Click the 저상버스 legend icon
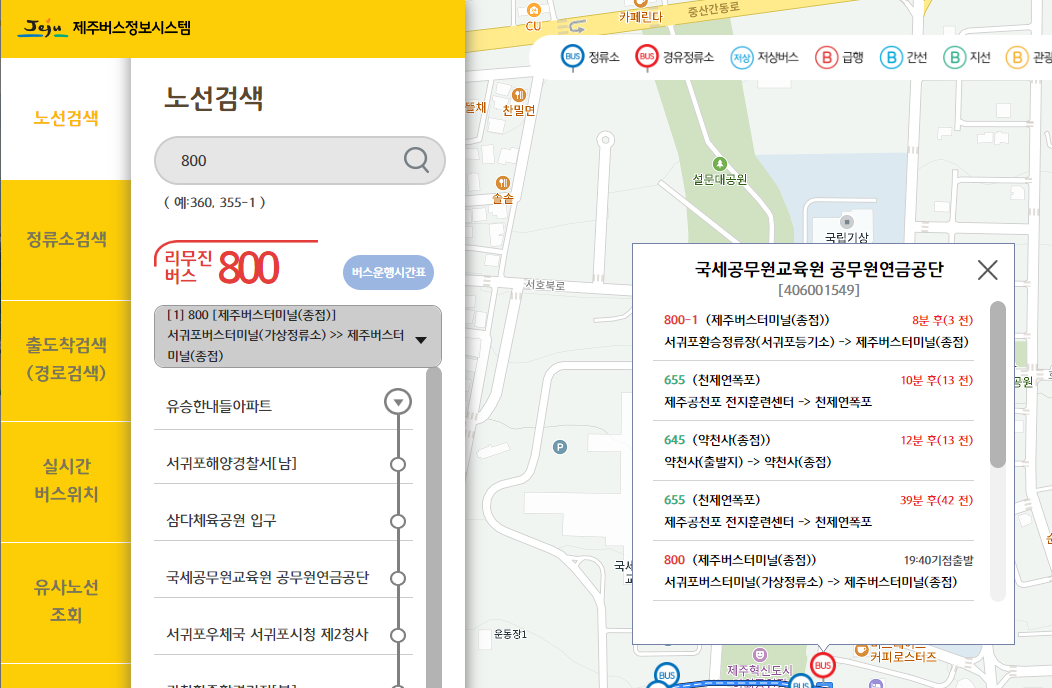 tap(741, 58)
